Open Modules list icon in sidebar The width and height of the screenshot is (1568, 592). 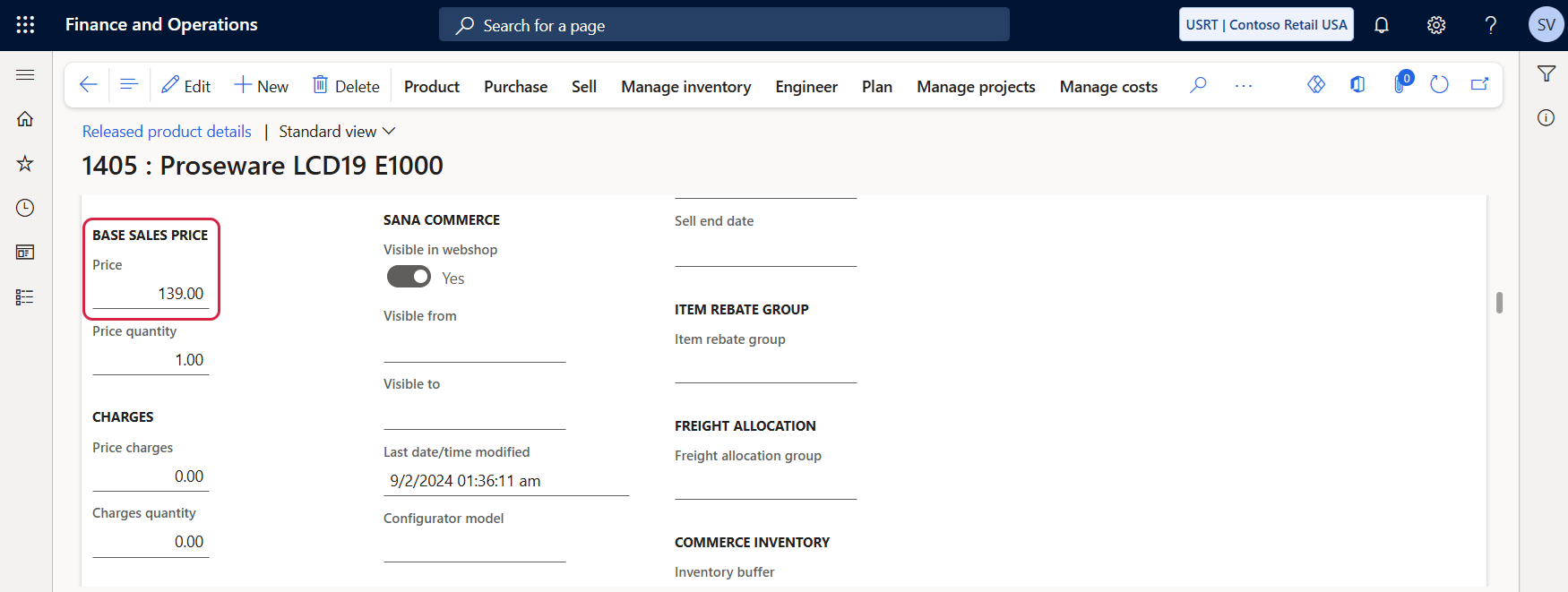(x=25, y=297)
